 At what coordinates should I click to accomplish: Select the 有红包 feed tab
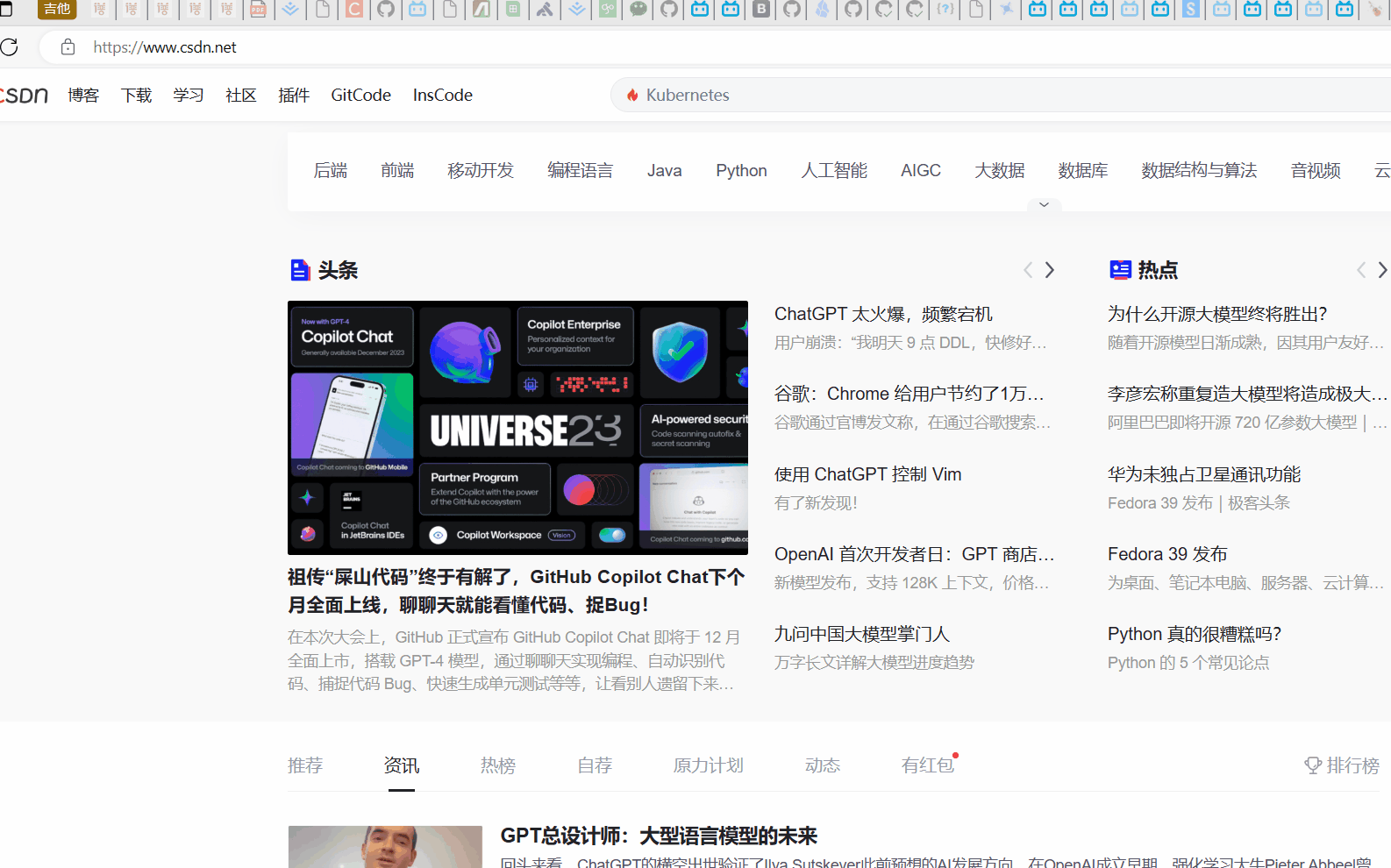928,765
